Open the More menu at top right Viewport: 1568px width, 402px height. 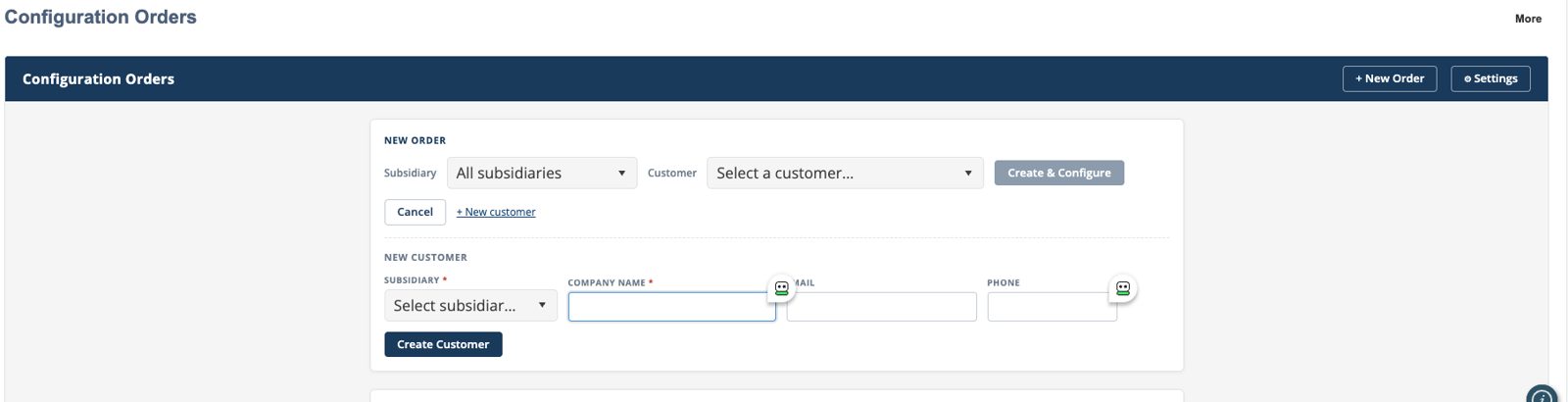point(1528,19)
